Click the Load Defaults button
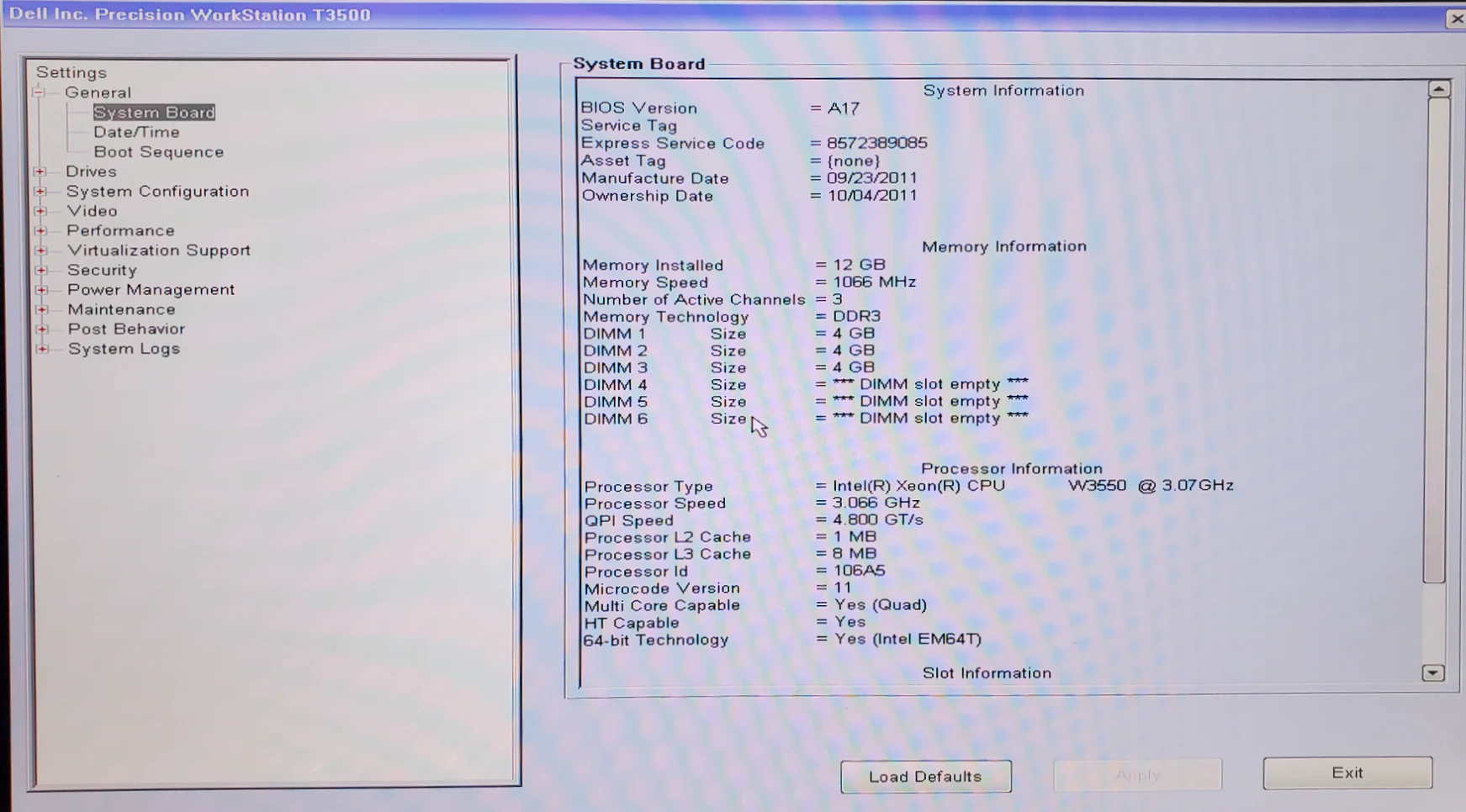 926,777
